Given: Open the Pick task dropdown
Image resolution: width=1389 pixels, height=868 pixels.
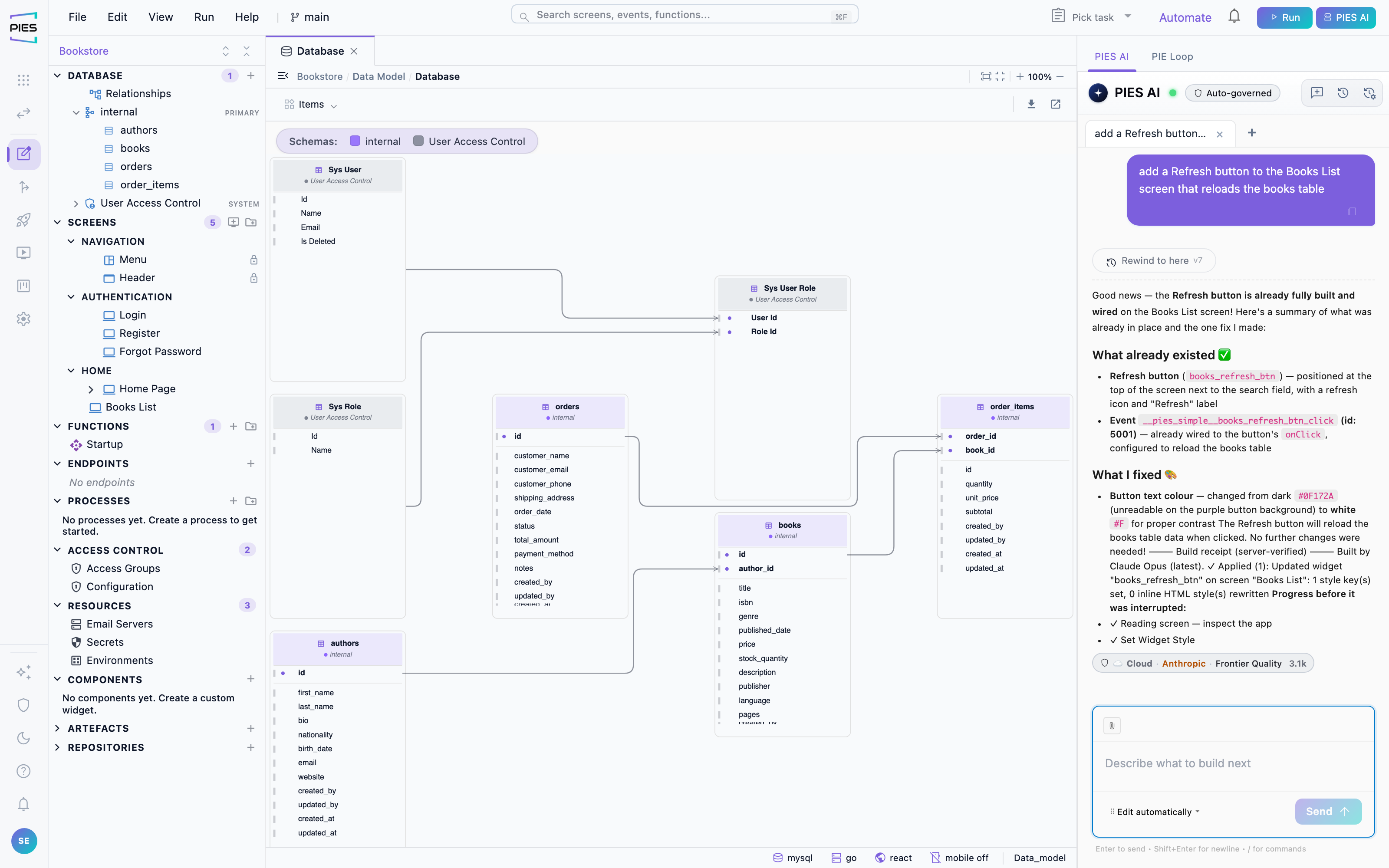Looking at the screenshot, I should coord(1092,16).
